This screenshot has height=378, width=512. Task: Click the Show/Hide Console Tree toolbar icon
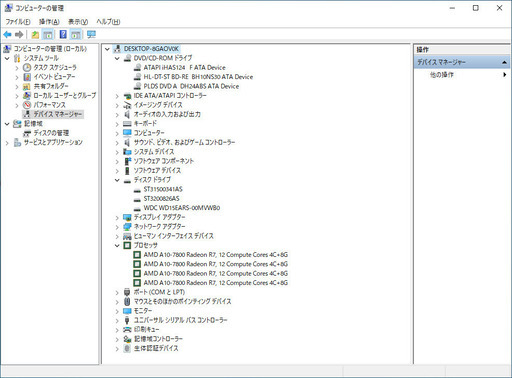tap(48, 34)
